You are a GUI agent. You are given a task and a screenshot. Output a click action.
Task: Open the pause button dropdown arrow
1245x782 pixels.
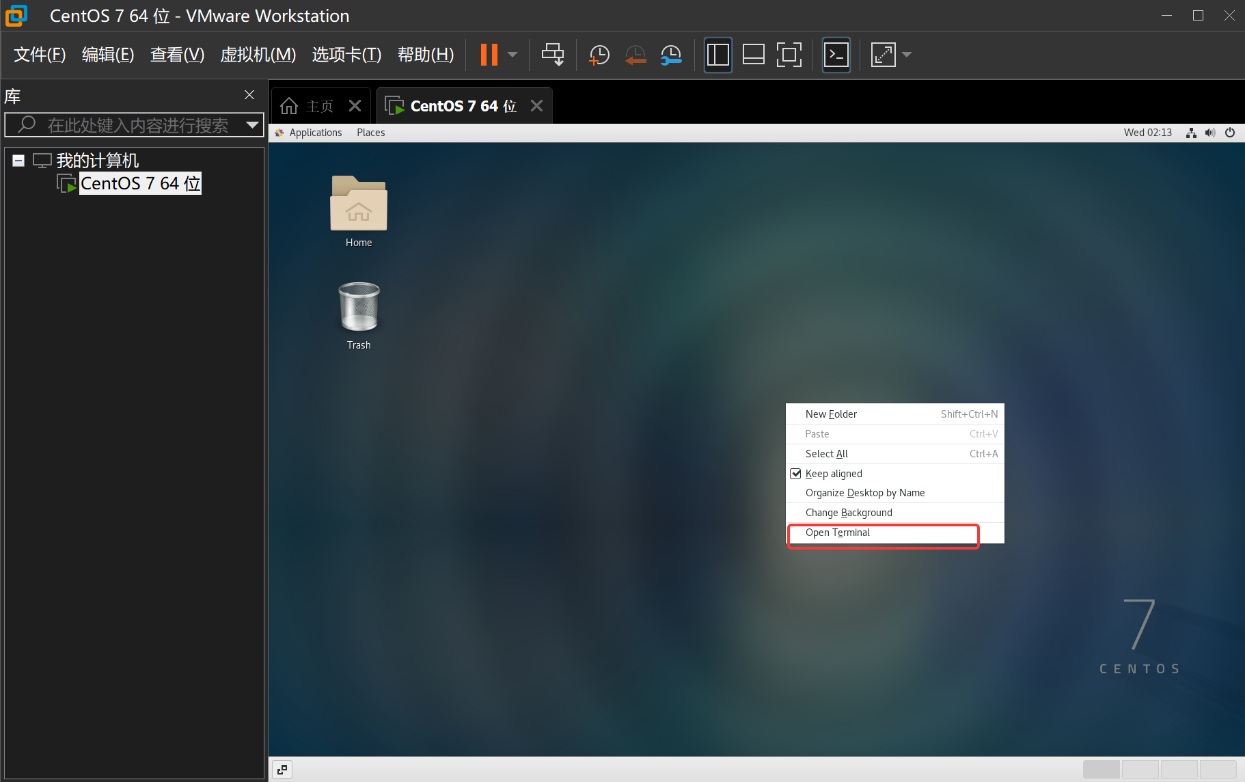pos(512,55)
